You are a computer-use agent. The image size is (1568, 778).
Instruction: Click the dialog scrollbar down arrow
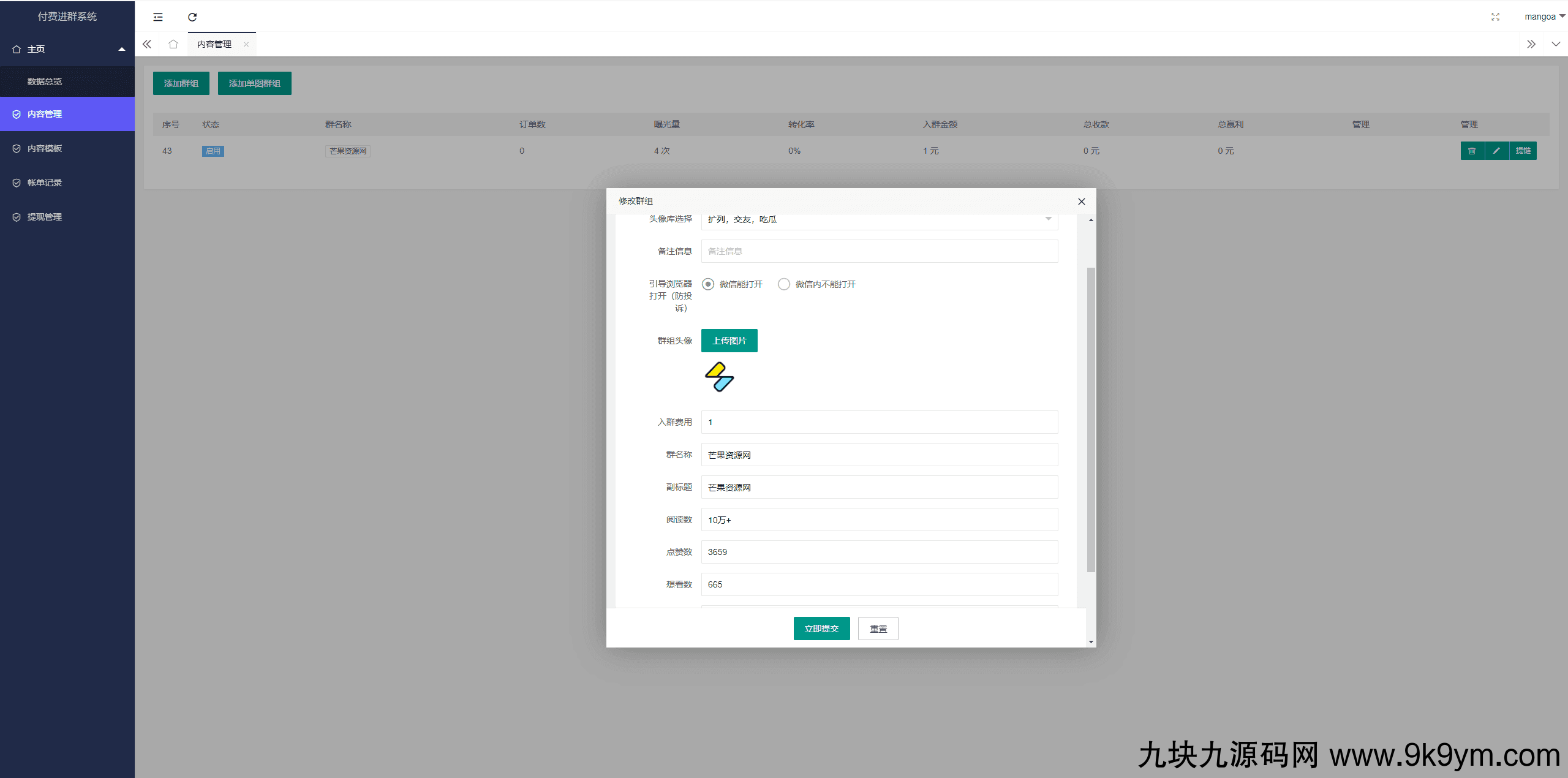(1091, 642)
